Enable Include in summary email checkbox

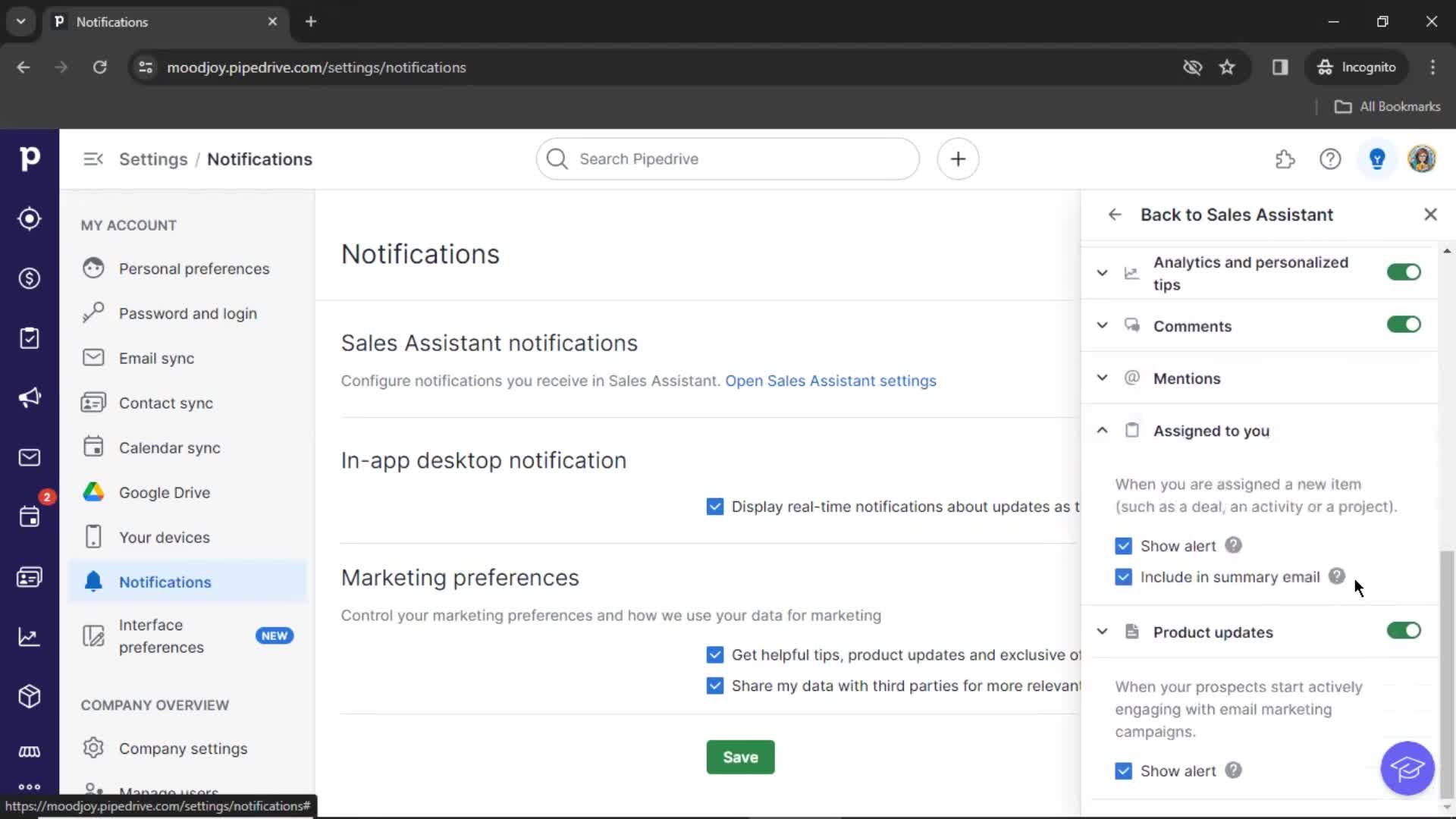click(1123, 577)
